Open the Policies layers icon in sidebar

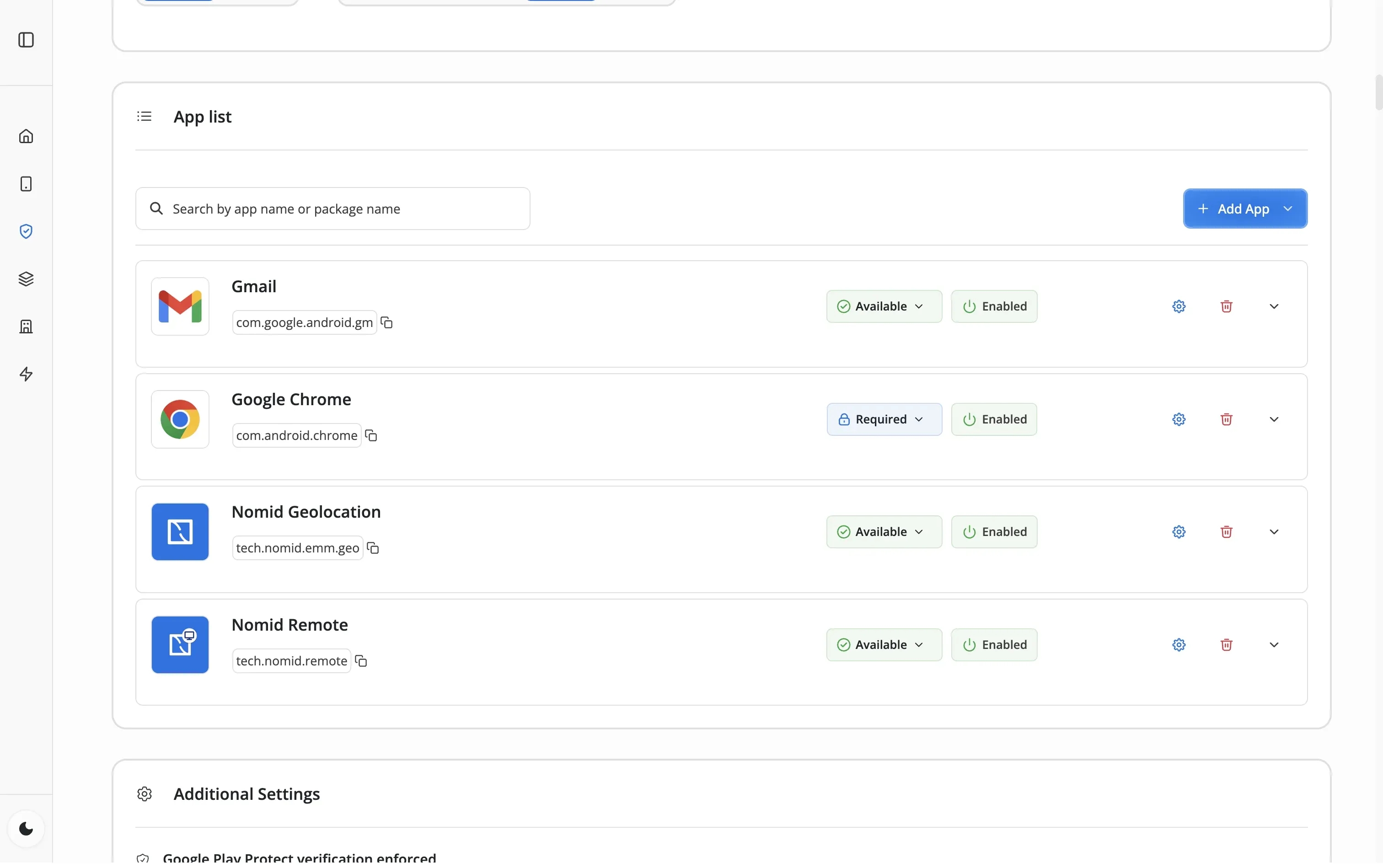click(x=26, y=279)
